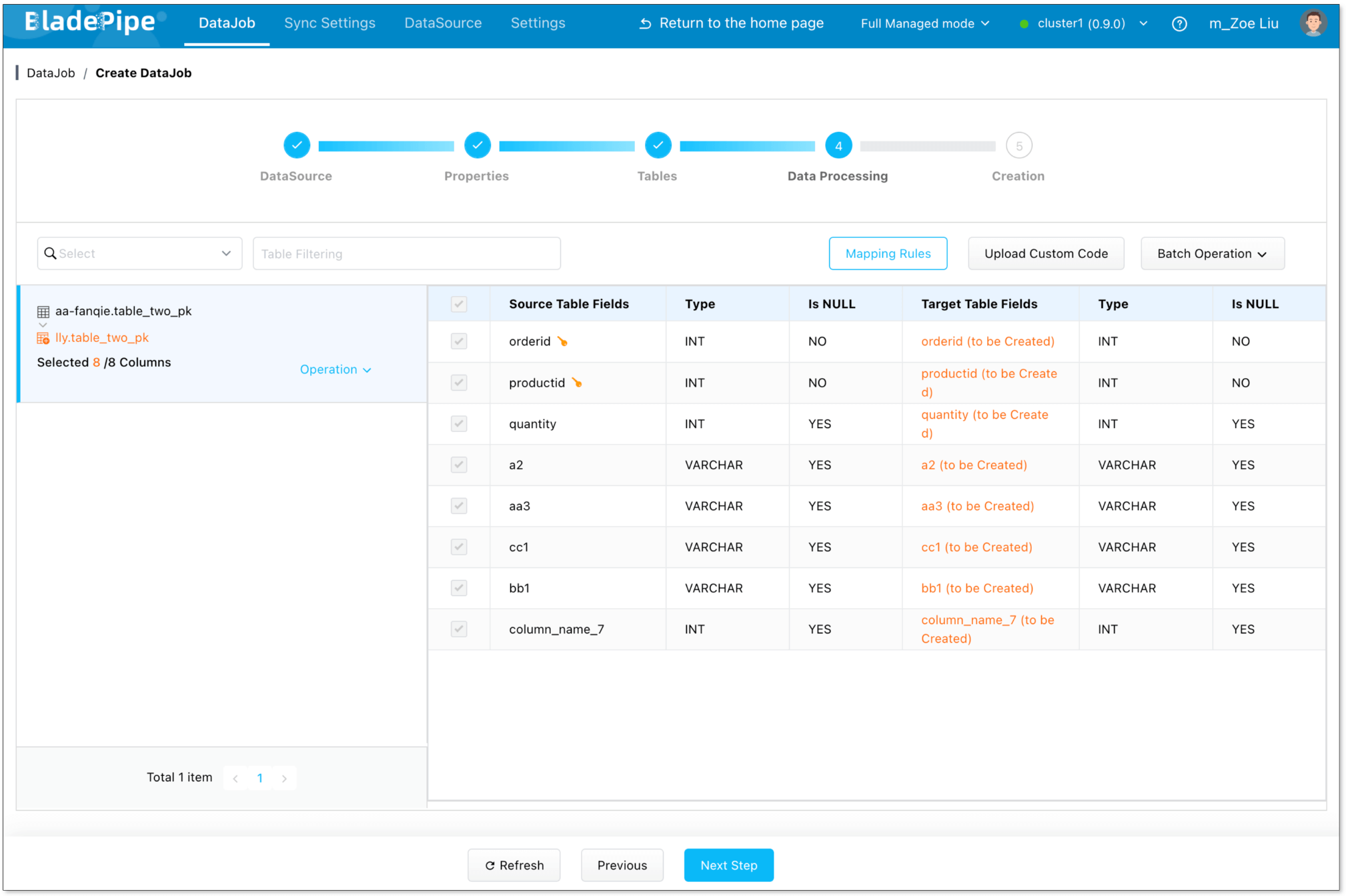Screen dimensions: 1346x896
Task: Toggle the select-all header checkbox
Action: pos(459,304)
